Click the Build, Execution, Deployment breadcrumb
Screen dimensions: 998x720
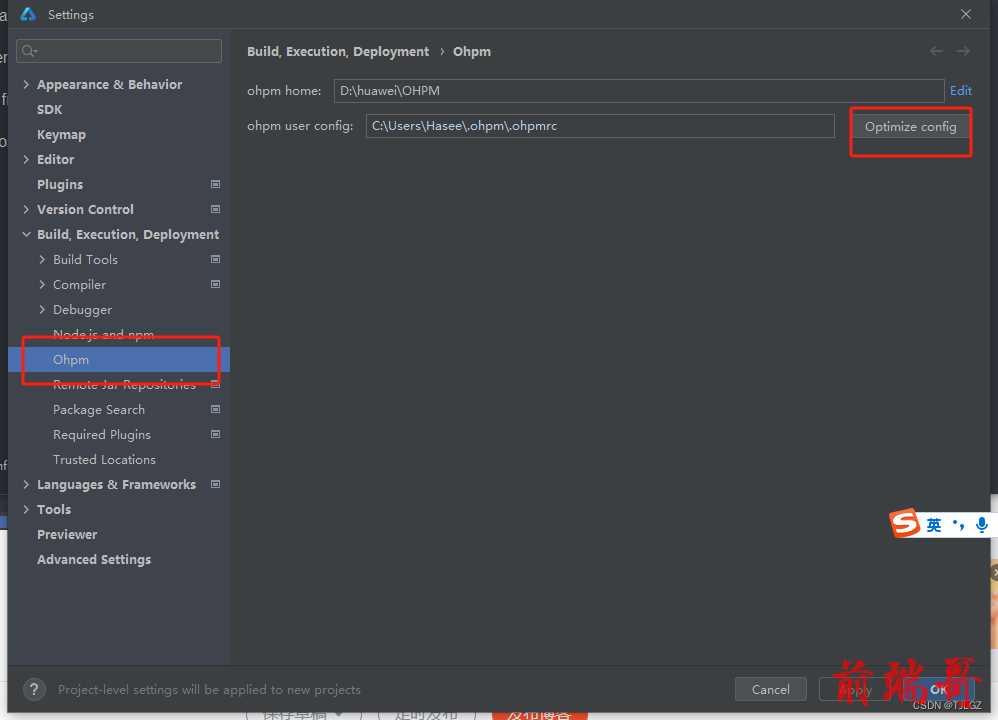pos(338,52)
